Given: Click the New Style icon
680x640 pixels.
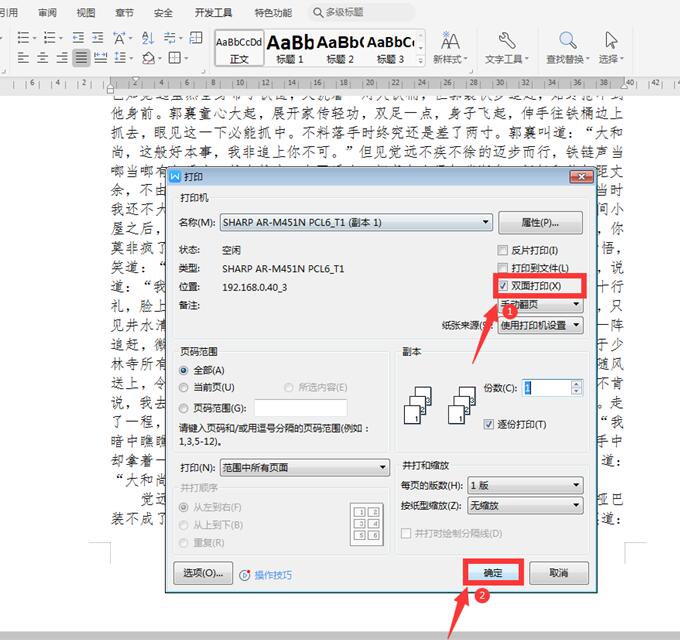Looking at the screenshot, I should pyautogui.click(x=450, y=41).
